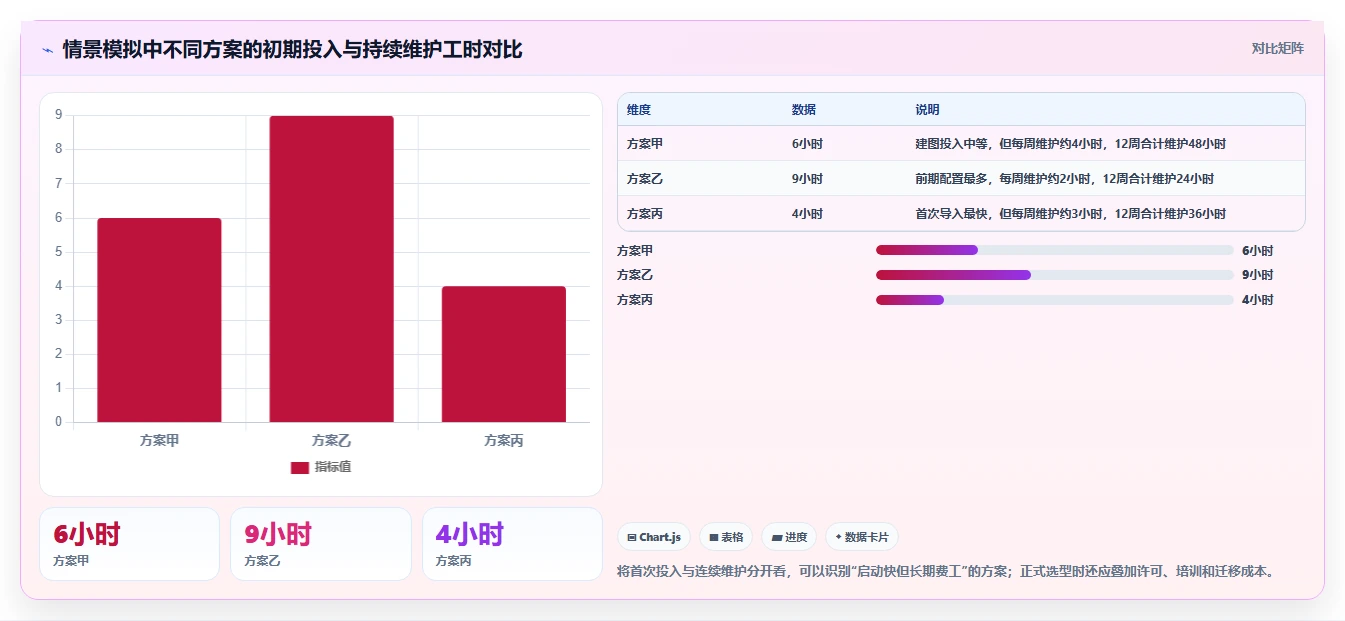
Task: Click y-axis tick label 0
Action: [x=59, y=422]
